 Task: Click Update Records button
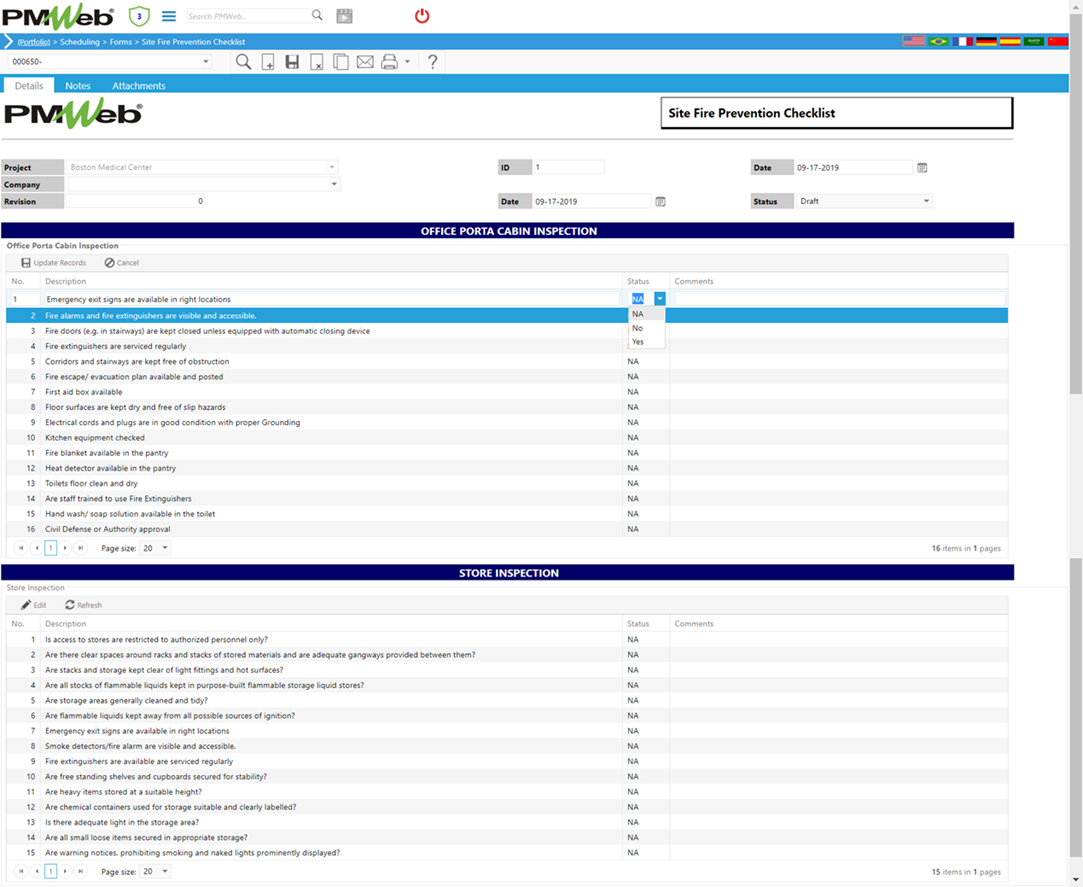pyautogui.click(x=54, y=263)
